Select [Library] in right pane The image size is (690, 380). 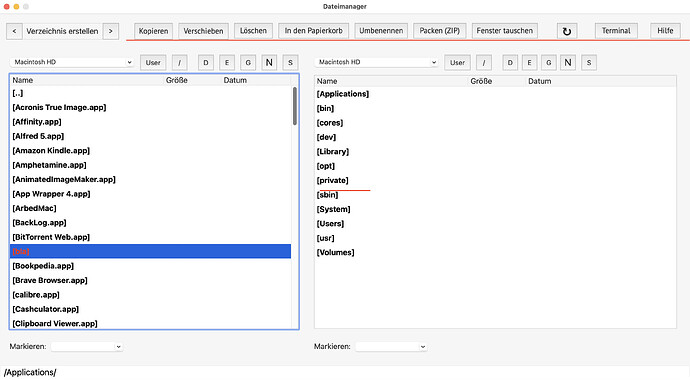click(495, 151)
